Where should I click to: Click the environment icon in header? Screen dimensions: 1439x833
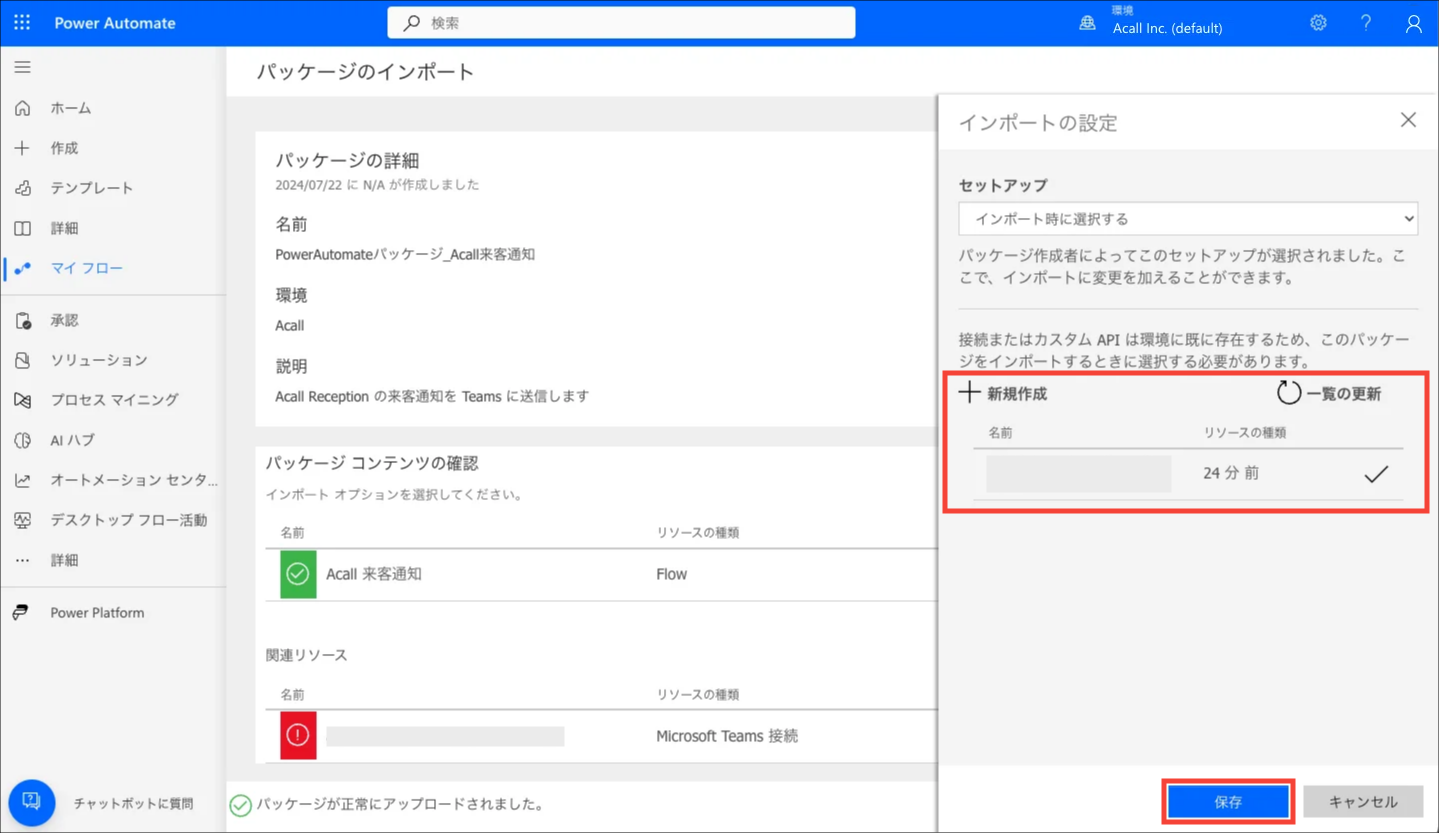1087,22
